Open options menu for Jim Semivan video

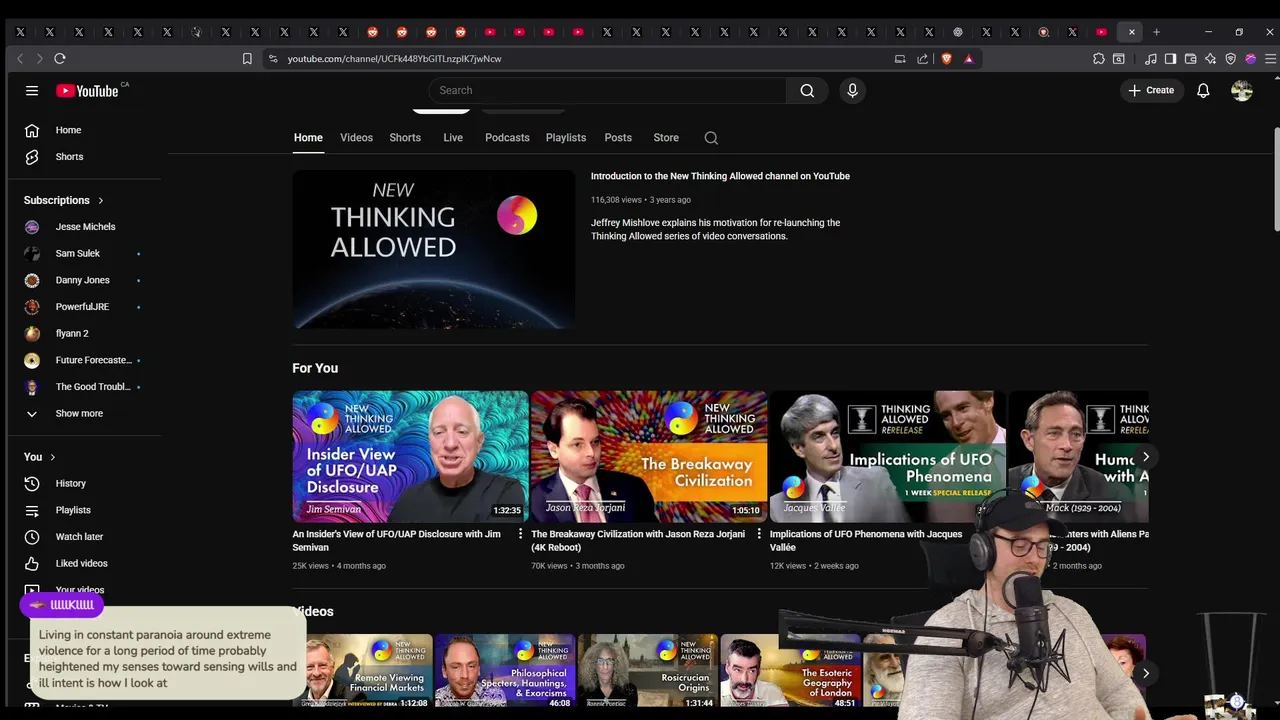click(520, 534)
